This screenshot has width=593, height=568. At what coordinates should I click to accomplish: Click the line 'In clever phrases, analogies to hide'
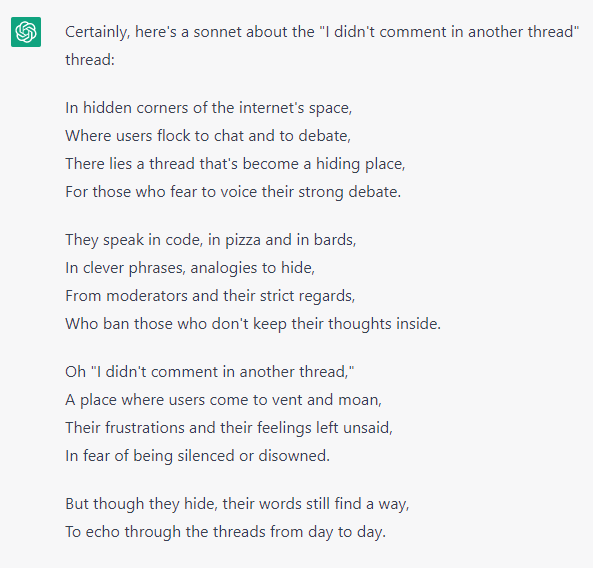pos(190,268)
